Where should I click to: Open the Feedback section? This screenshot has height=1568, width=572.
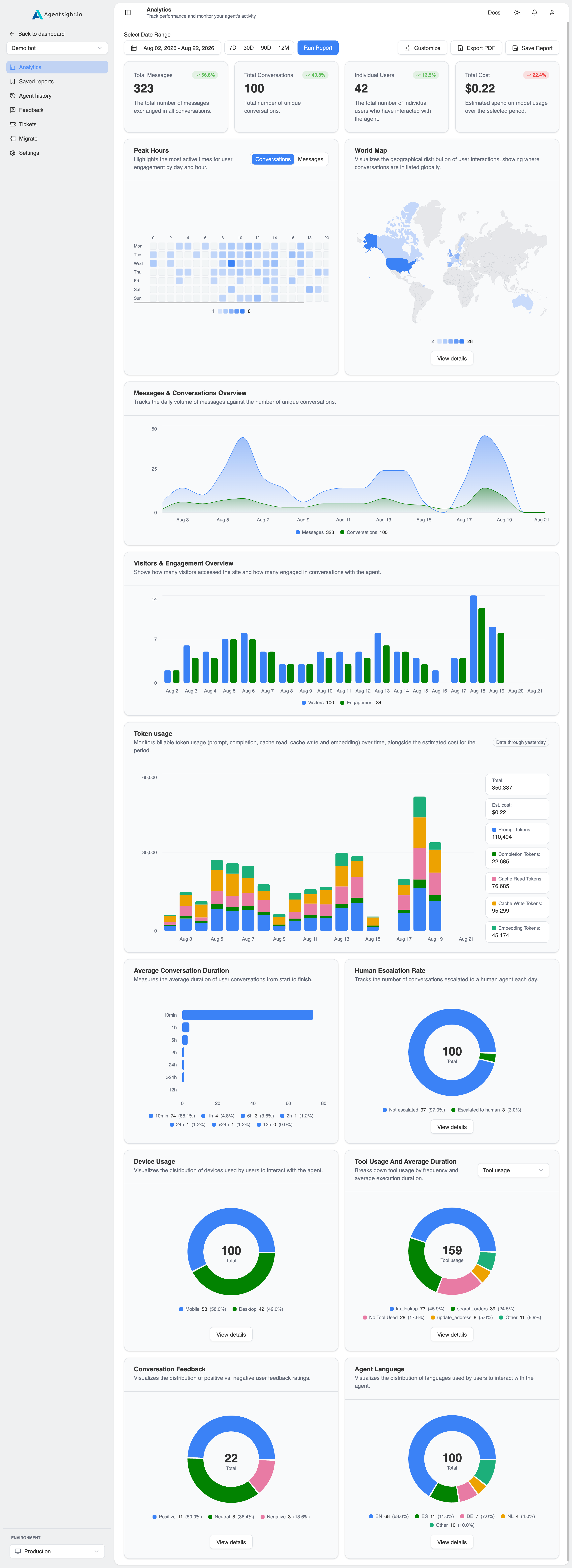tap(57, 110)
